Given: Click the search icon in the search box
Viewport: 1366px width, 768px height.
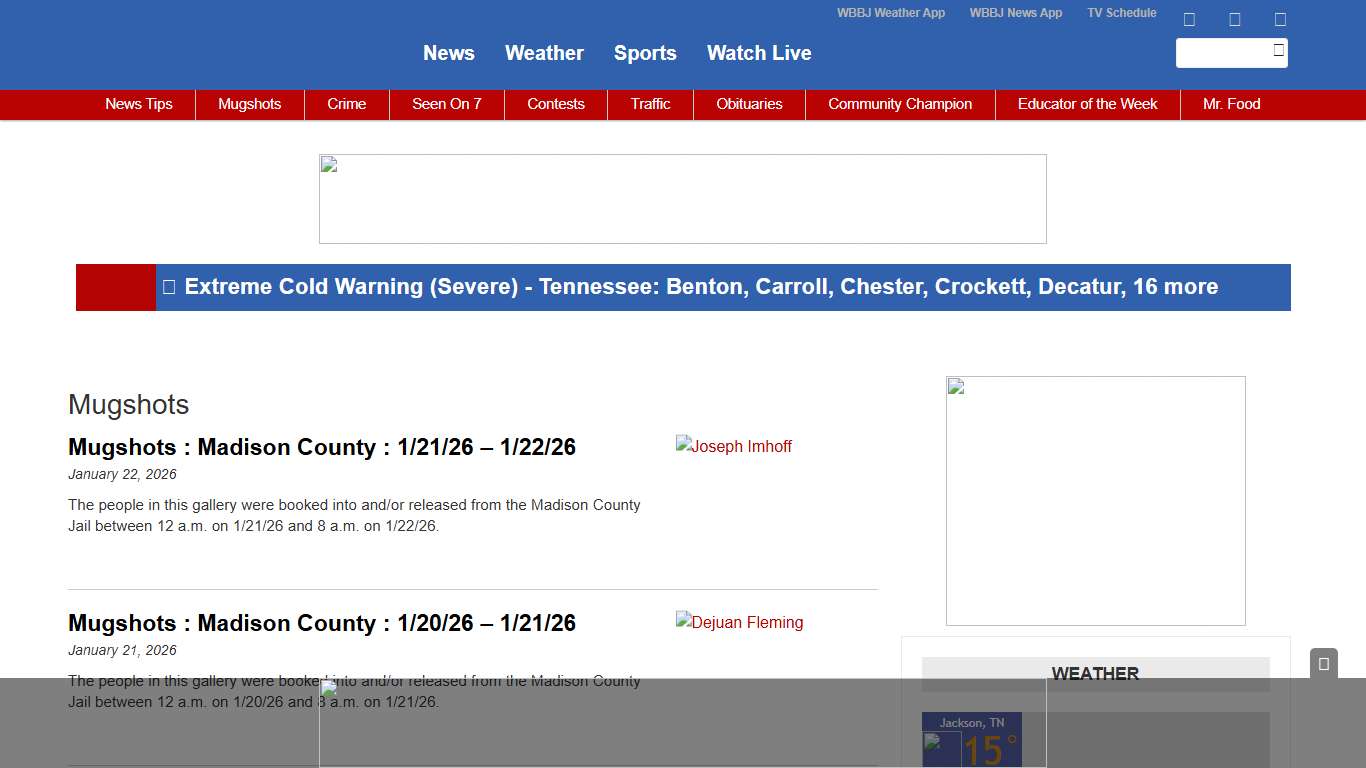Looking at the screenshot, I should (x=1278, y=50).
